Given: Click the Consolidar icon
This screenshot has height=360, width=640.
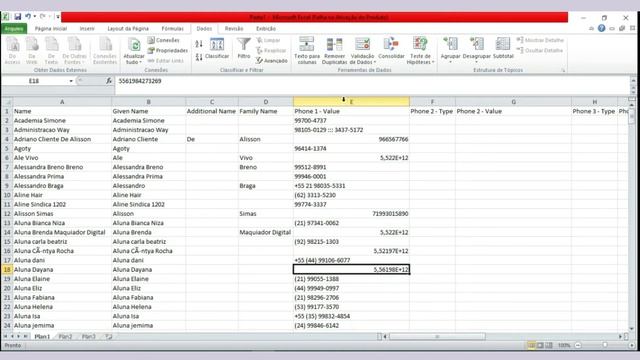Looking at the screenshot, I should click(x=391, y=48).
